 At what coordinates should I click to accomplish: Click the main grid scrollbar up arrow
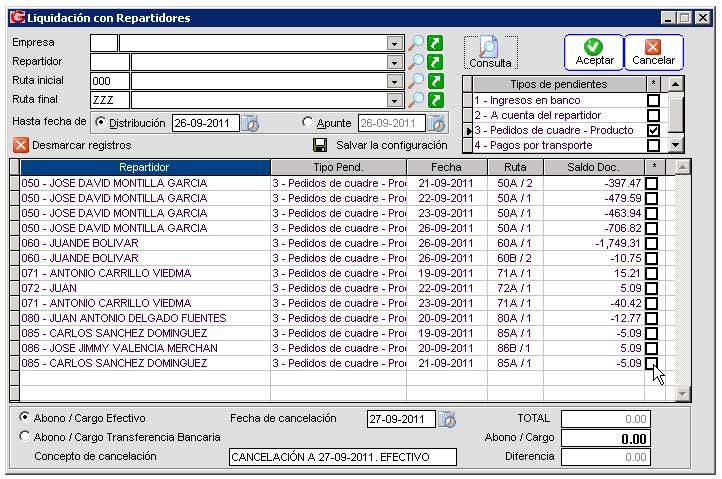(x=682, y=167)
